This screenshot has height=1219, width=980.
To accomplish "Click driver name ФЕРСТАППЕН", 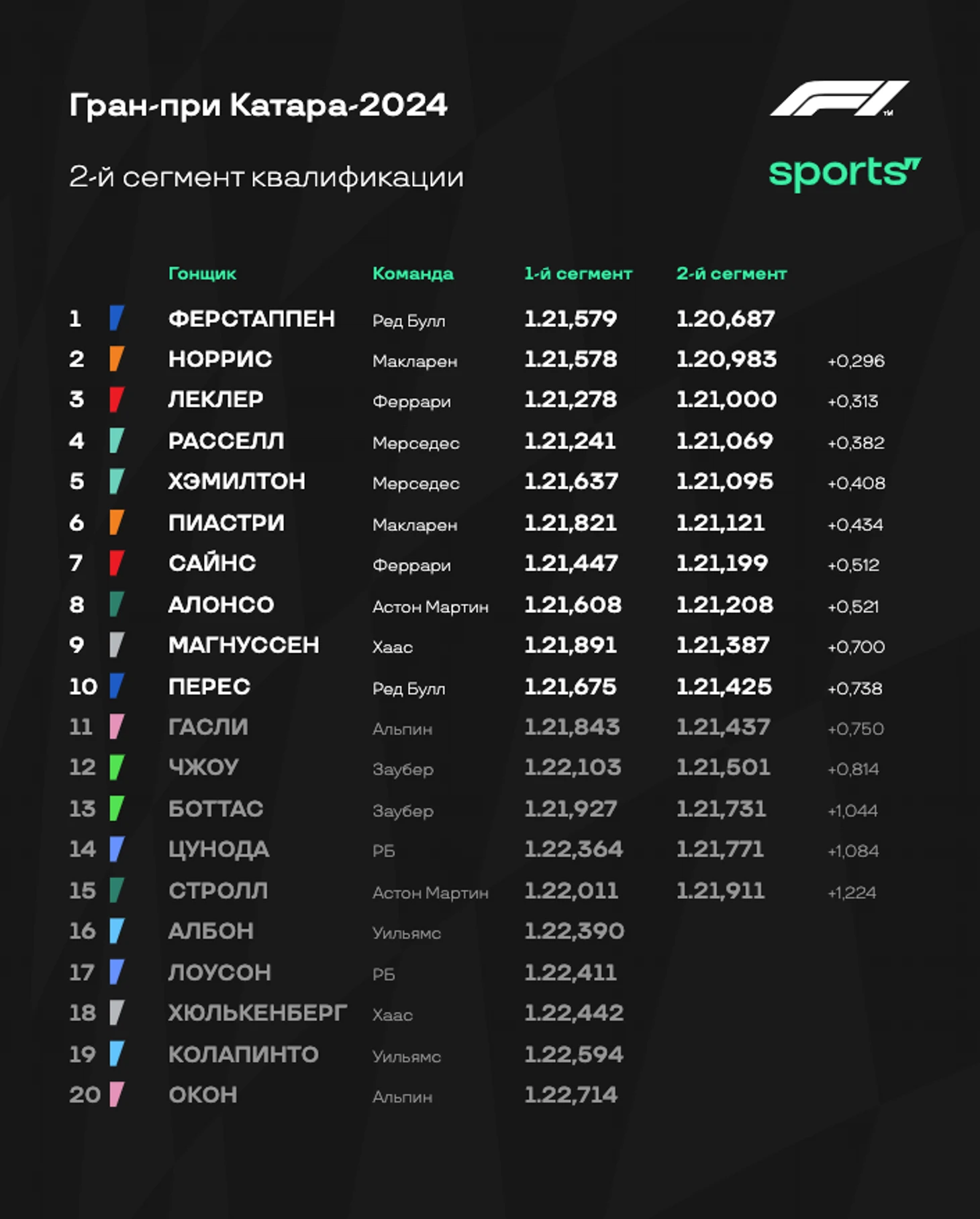I will tap(252, 319).
